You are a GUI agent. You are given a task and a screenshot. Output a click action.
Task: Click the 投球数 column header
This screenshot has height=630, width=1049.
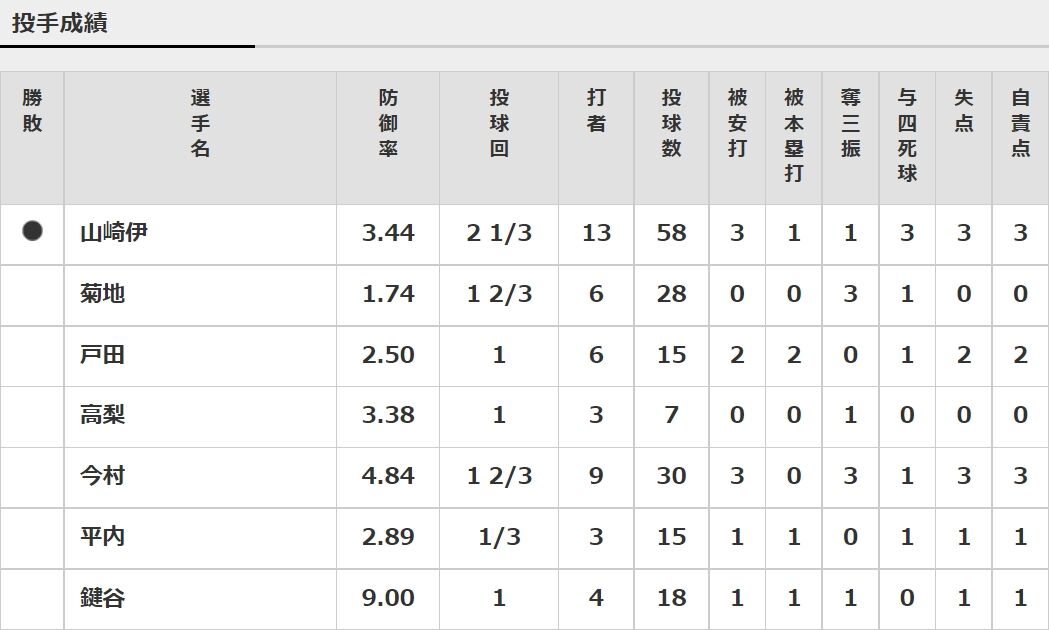pyautogui.click(x=671, y=123)
